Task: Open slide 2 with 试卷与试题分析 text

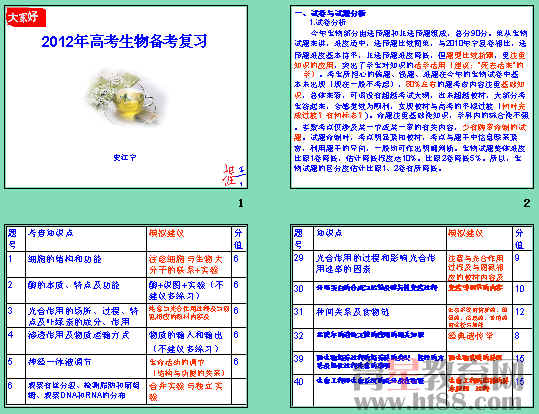Action: click(x=412, y=97)
